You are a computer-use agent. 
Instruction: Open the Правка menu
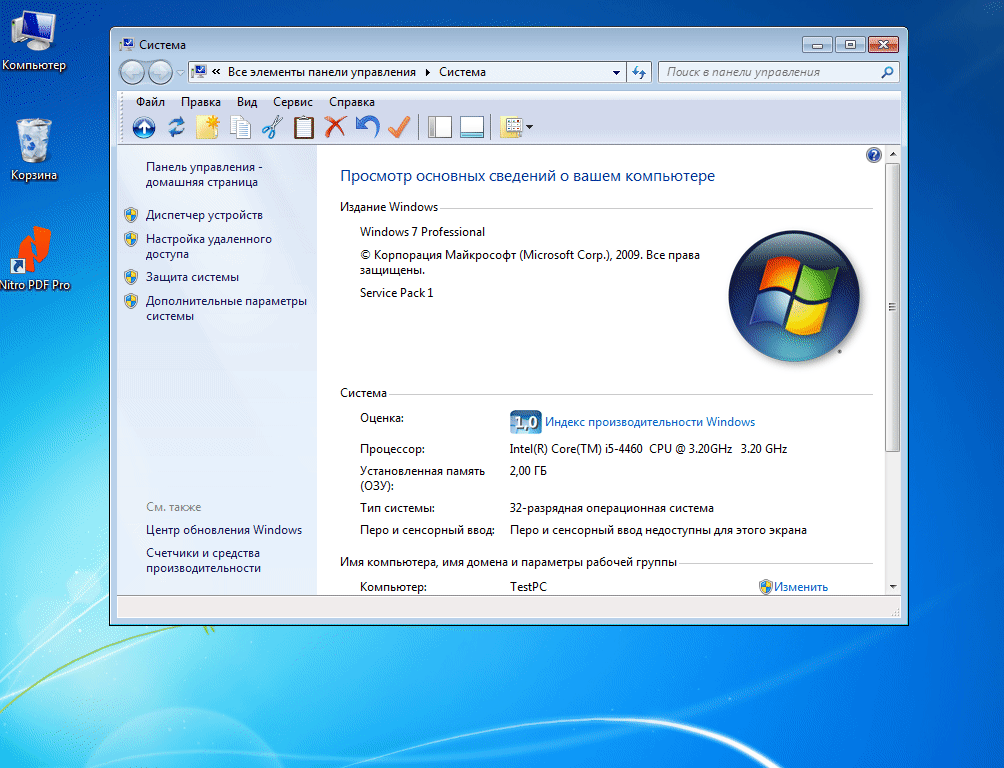tap(200, 102)
